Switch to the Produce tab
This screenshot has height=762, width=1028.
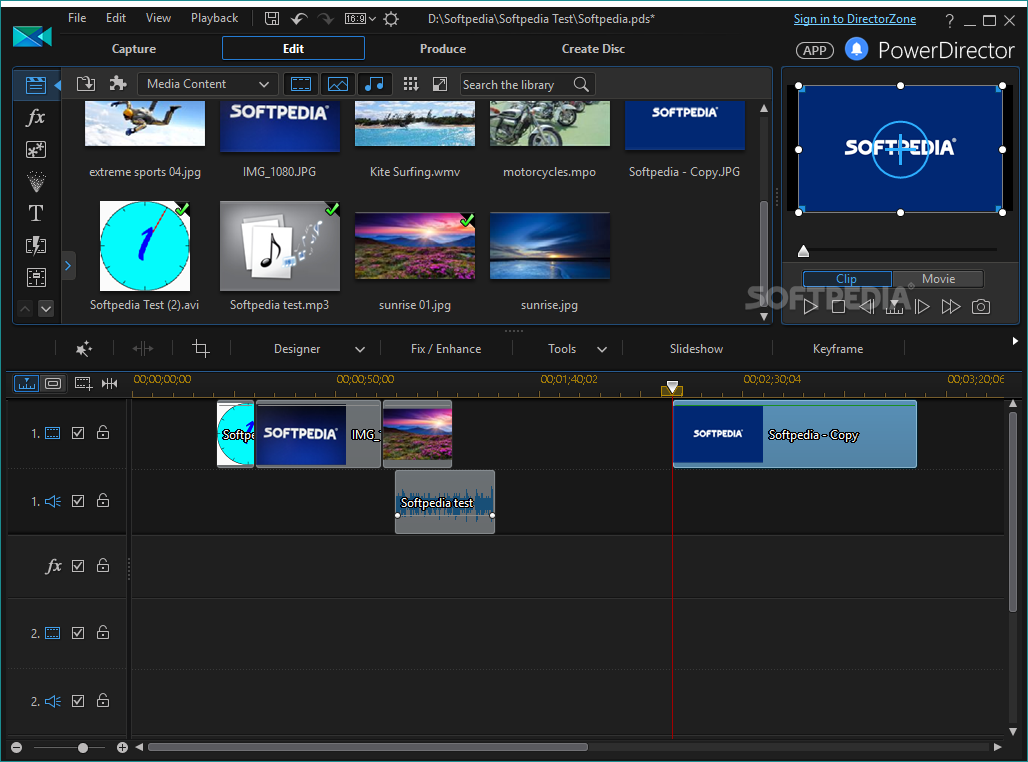coord(443,49)
